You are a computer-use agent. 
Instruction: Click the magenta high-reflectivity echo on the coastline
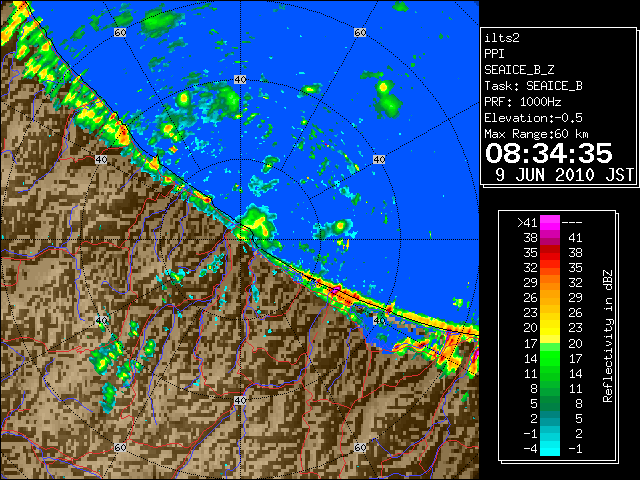[x=336, y=289]
